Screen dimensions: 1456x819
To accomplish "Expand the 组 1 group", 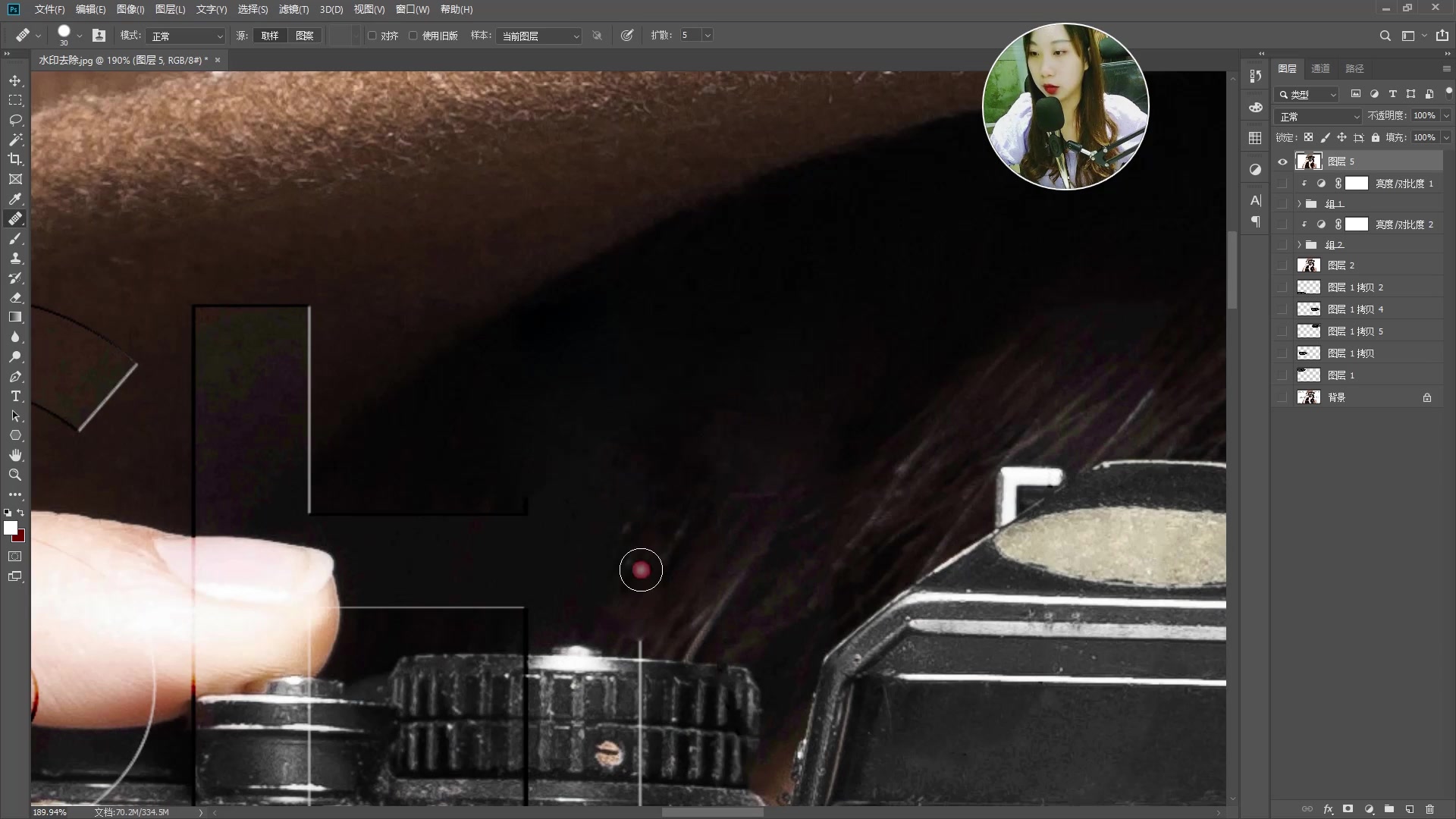I will 1299,204.
